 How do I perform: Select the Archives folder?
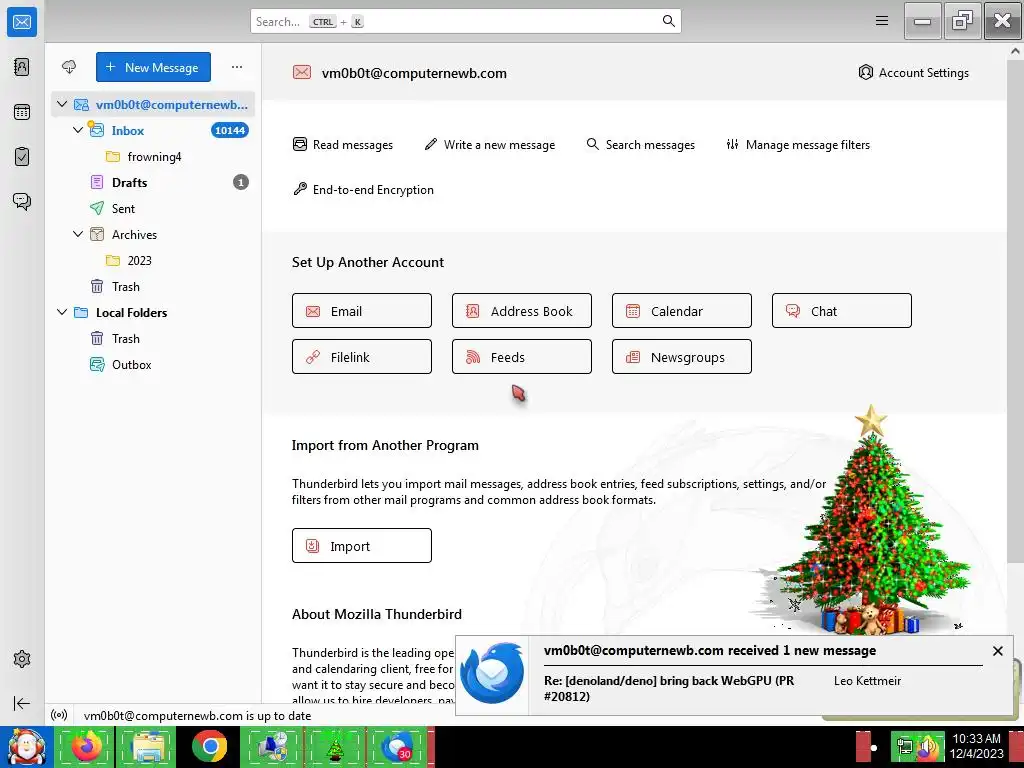pos(153,234)
